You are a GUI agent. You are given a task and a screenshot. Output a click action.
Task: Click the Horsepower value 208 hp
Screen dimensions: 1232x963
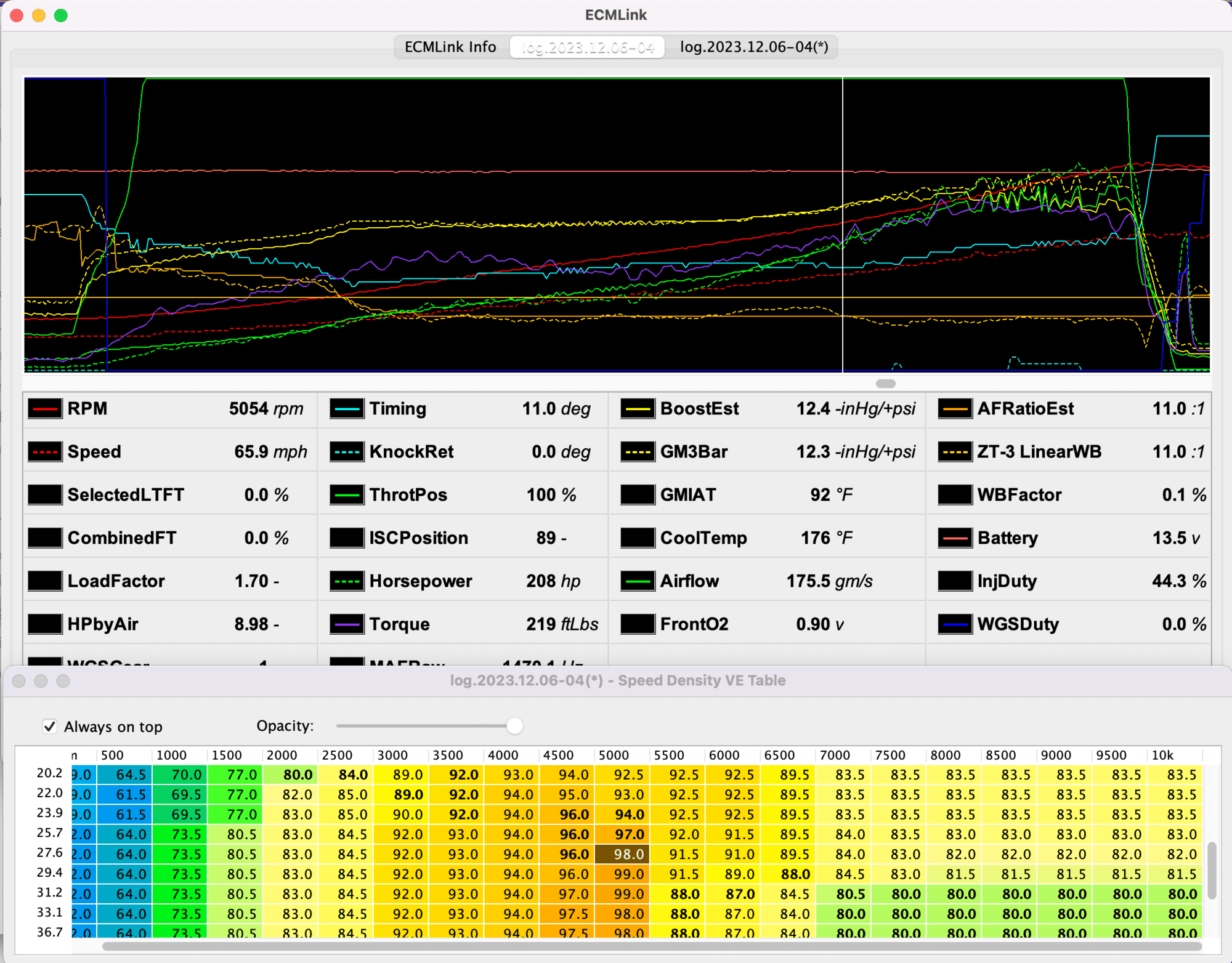[x=553, y=581]
